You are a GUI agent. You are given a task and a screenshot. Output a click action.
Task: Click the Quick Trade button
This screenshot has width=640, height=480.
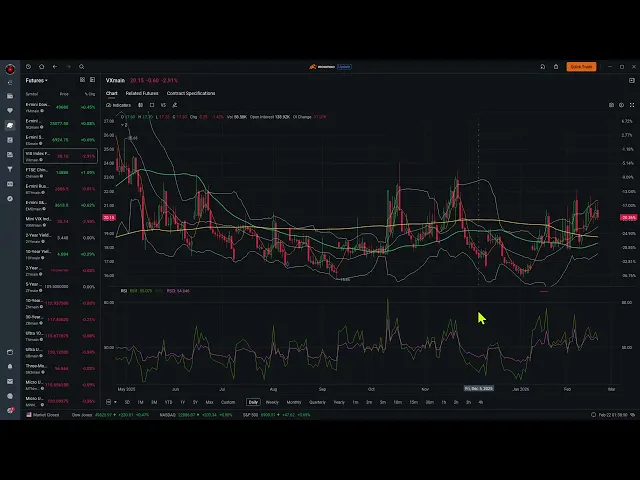581,67
